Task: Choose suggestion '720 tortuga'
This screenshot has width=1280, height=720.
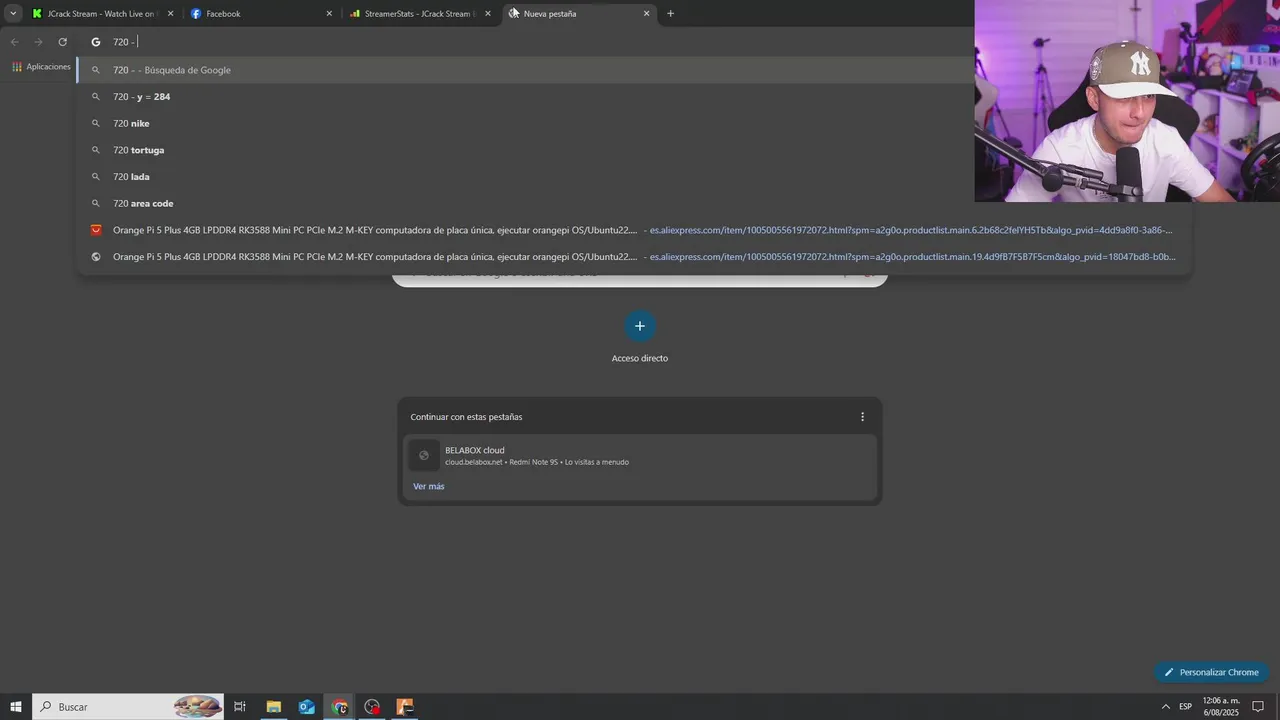Action: pyautogui.click(x=634, y=150)
